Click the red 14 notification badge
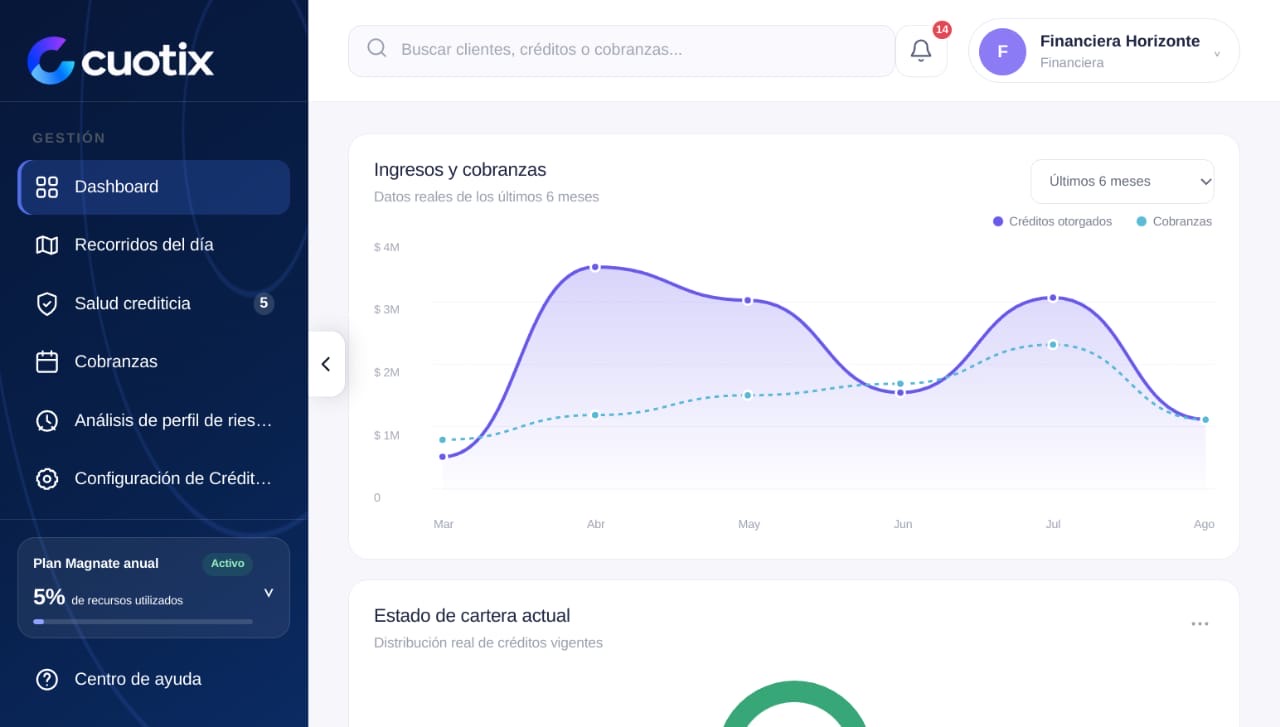The height and width of the screenshot is (727, 1280). pyautogui.click(x=941, y=30)
